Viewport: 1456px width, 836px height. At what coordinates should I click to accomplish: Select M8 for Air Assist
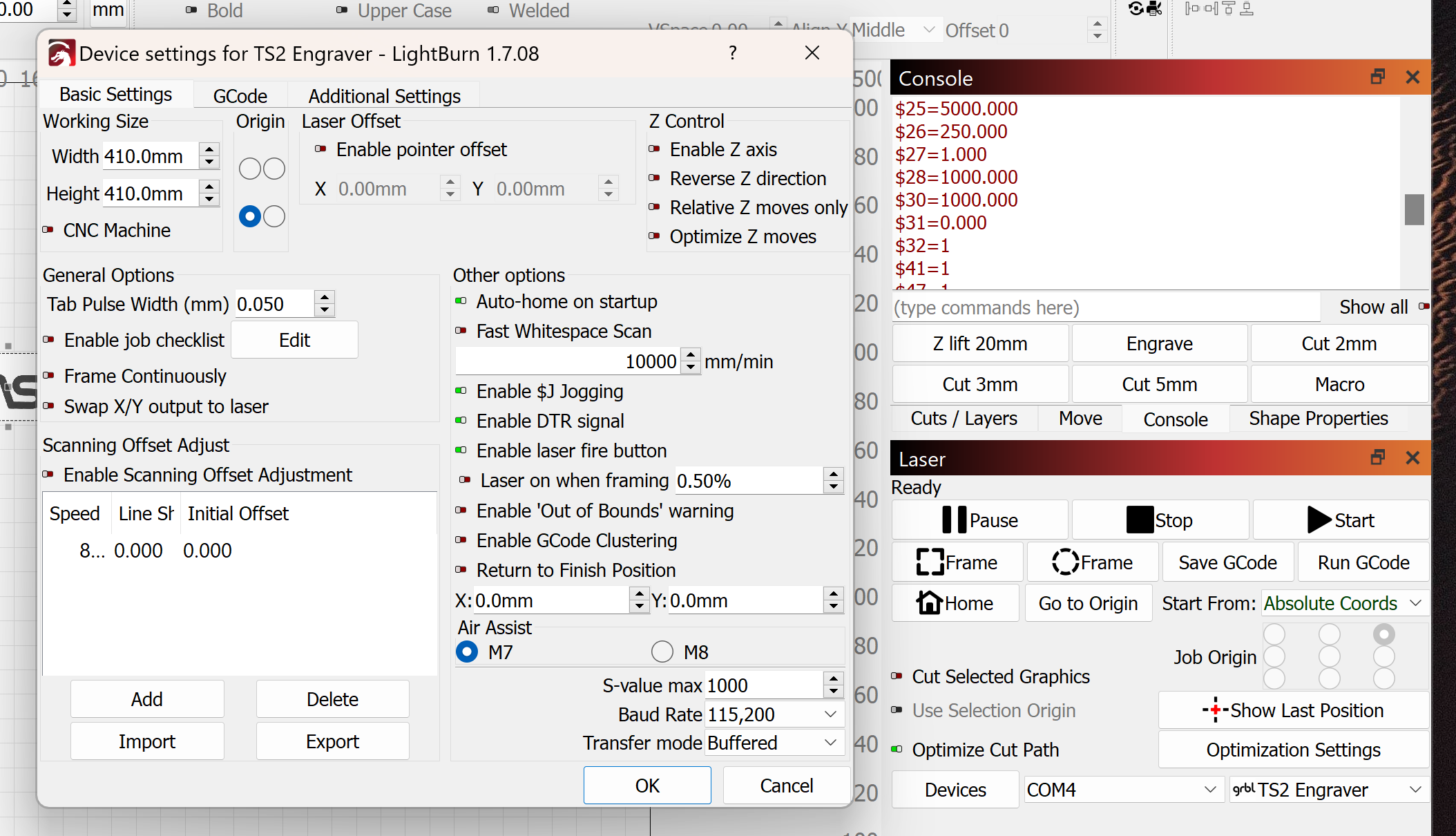[662, 652]
